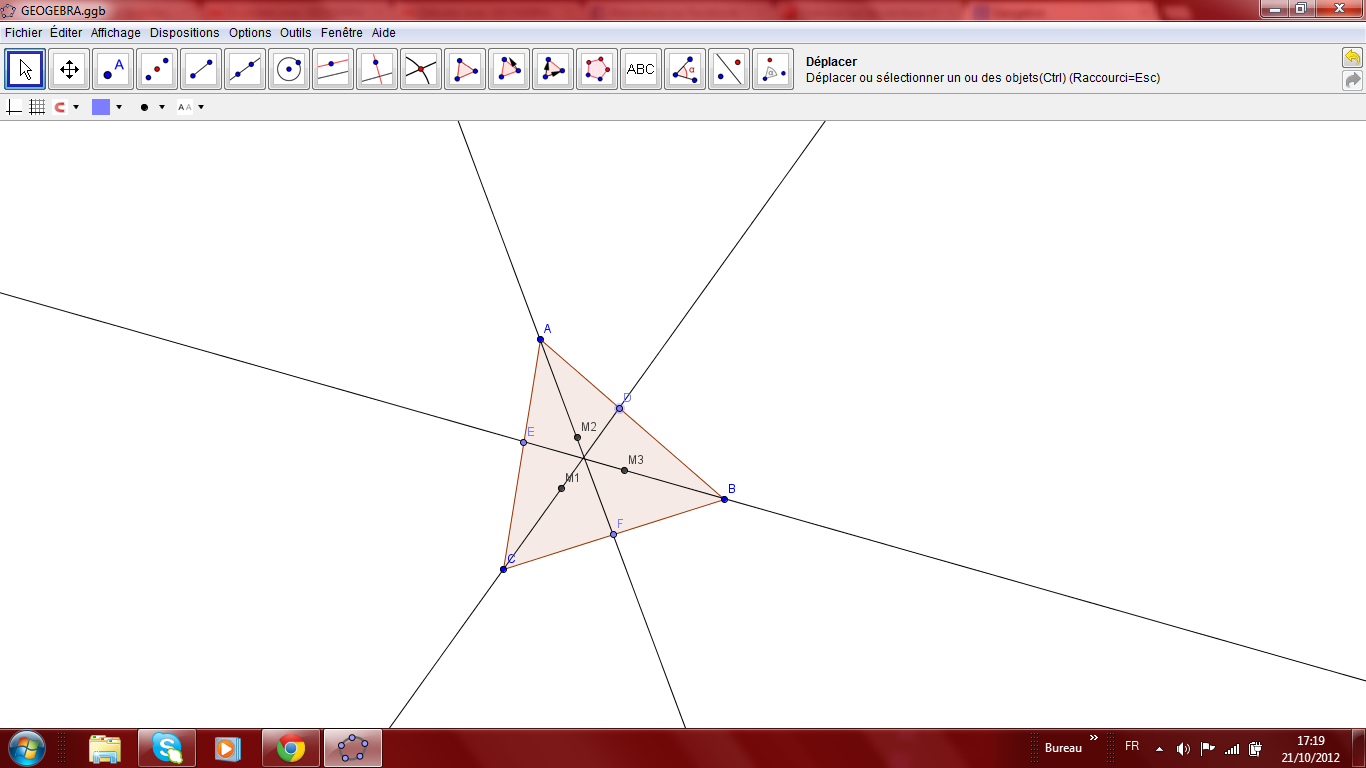Select the Midpoint or Center tool
Image resolution: width=1366 pixels, height=768 pixels.
click(158, 69)
